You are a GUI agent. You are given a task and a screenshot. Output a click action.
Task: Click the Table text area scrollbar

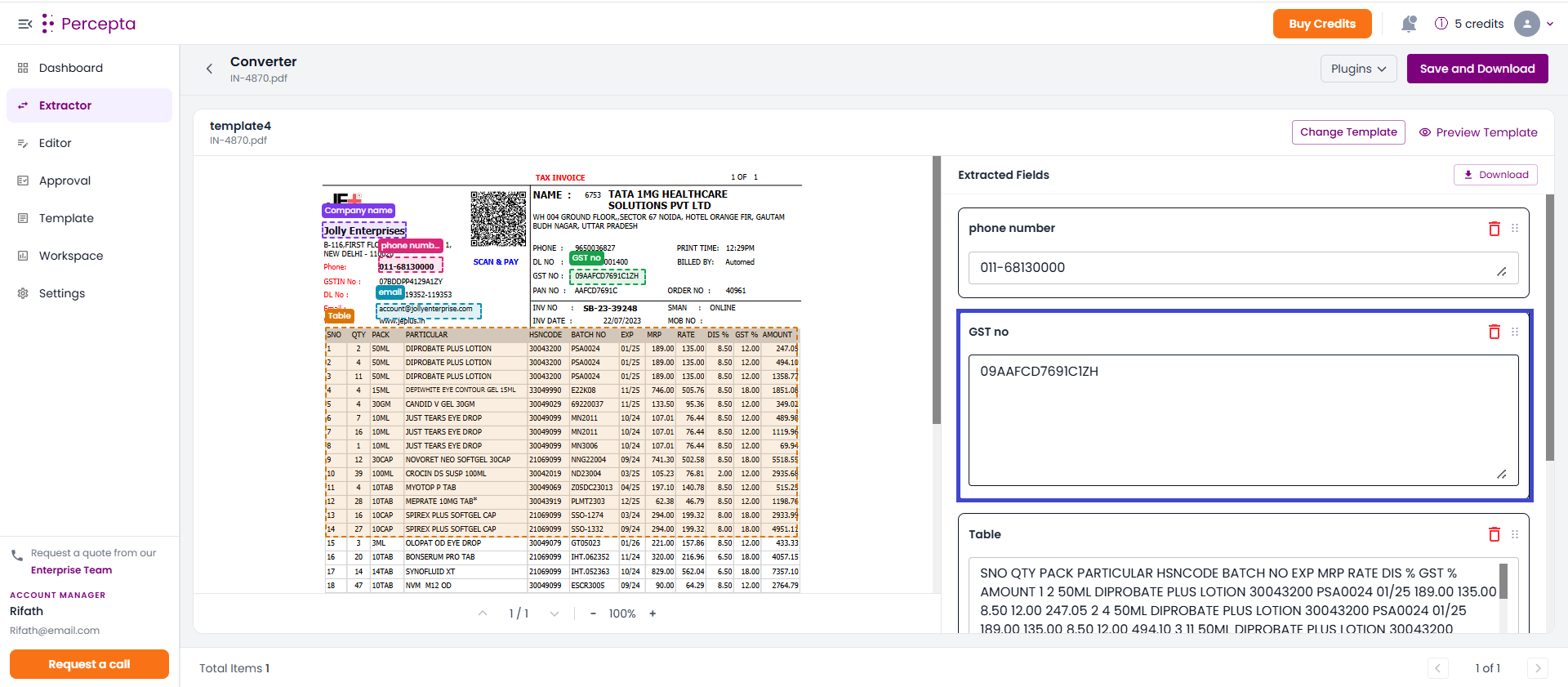[1503, 582]
